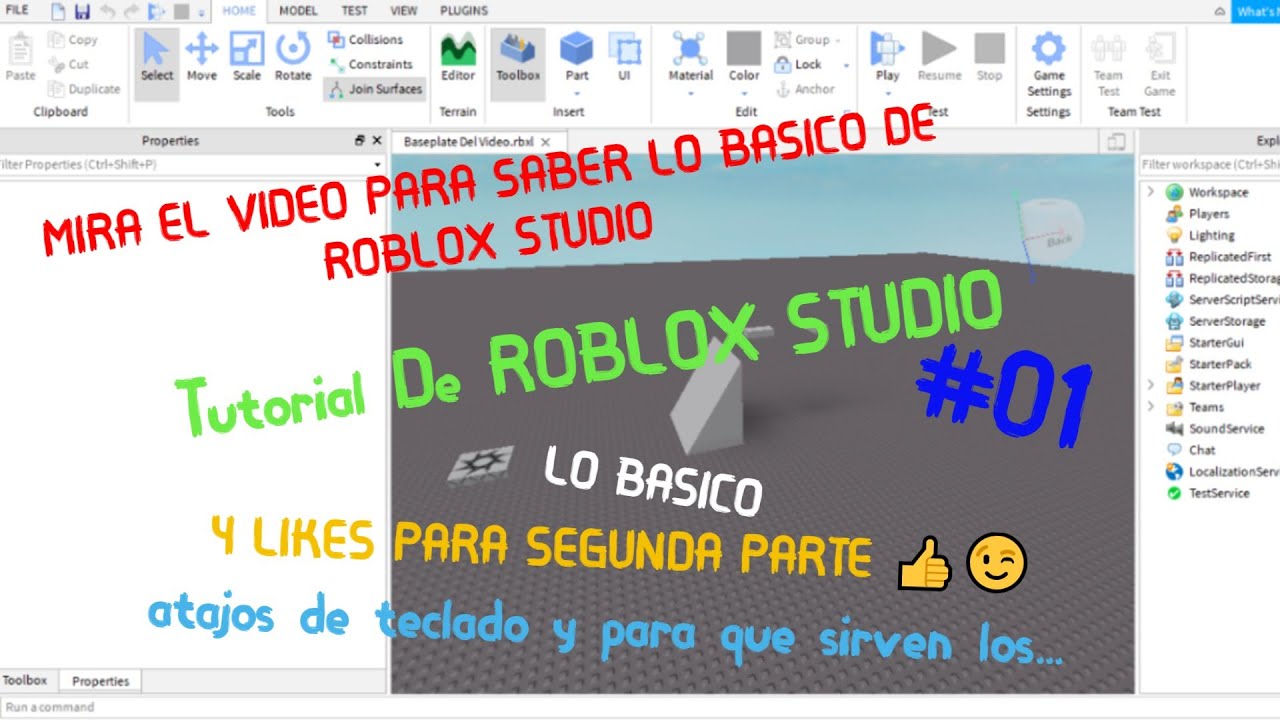Click the Redo arrow in quick access bar
The width and height of the screenshot is (1280, 720).
131,12
